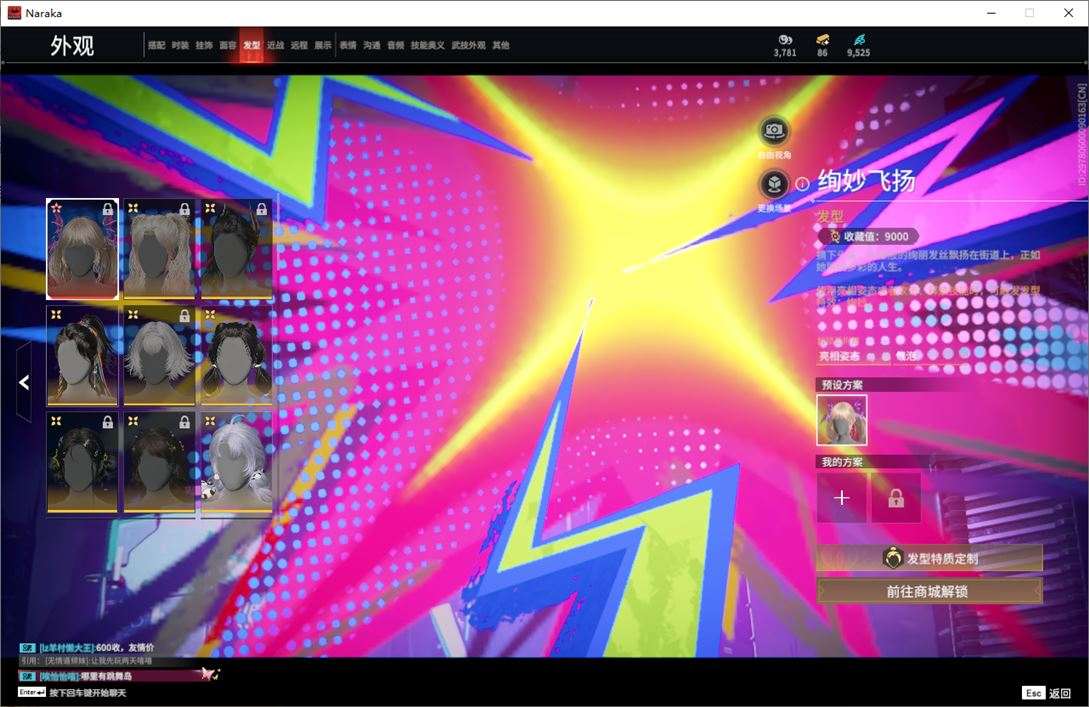Open the 近战 tab
The height and width of the screenshot is (707, 1089).
click(275, 45)
